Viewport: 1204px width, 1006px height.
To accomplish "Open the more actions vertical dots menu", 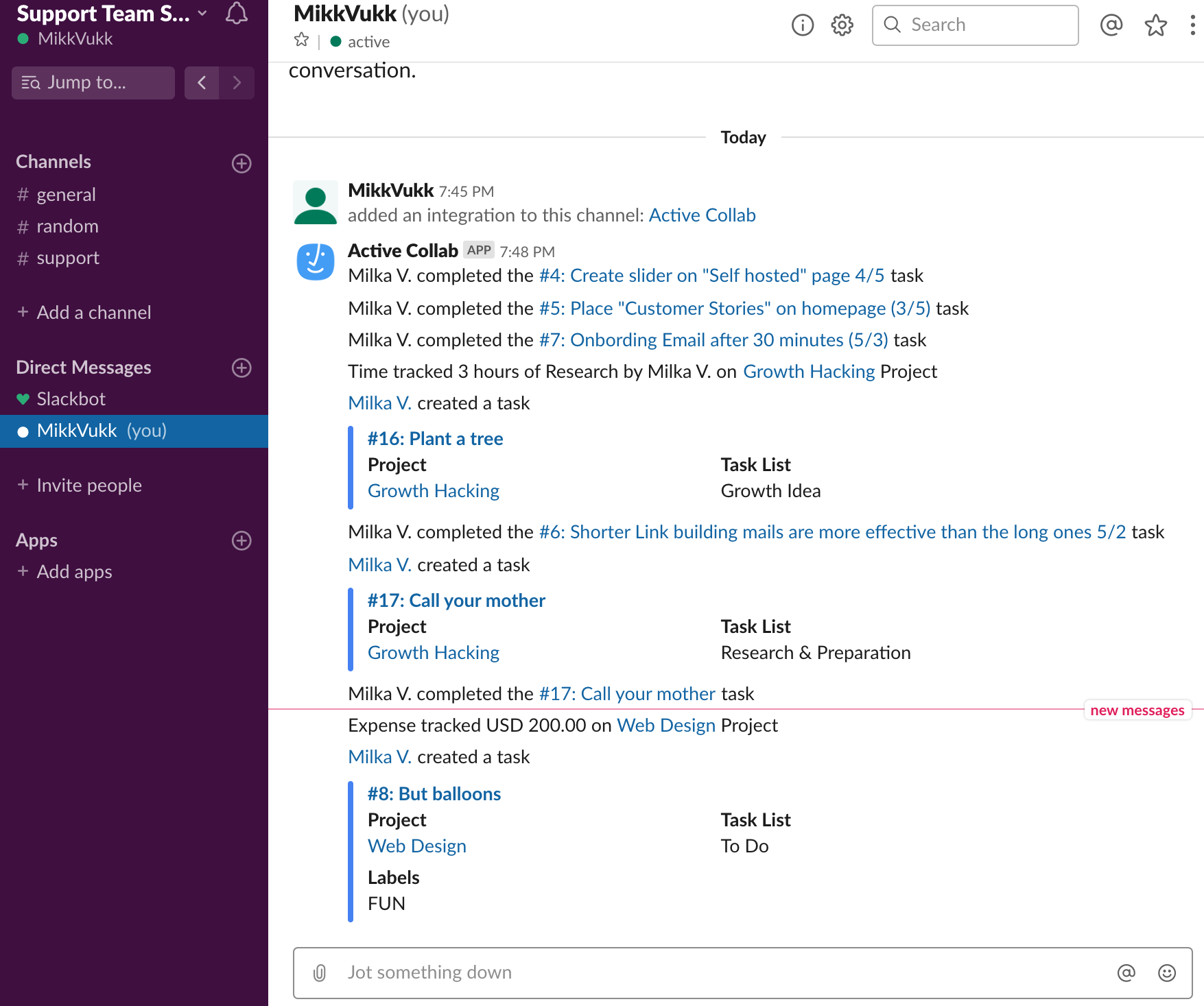I will (x=1192, y=25).
